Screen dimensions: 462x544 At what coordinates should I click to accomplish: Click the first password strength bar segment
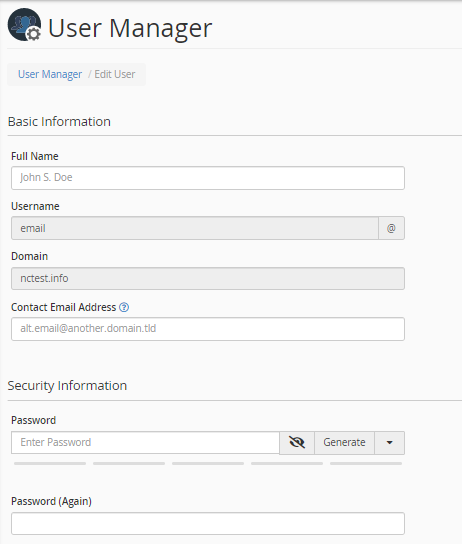[x=50, y=464]
